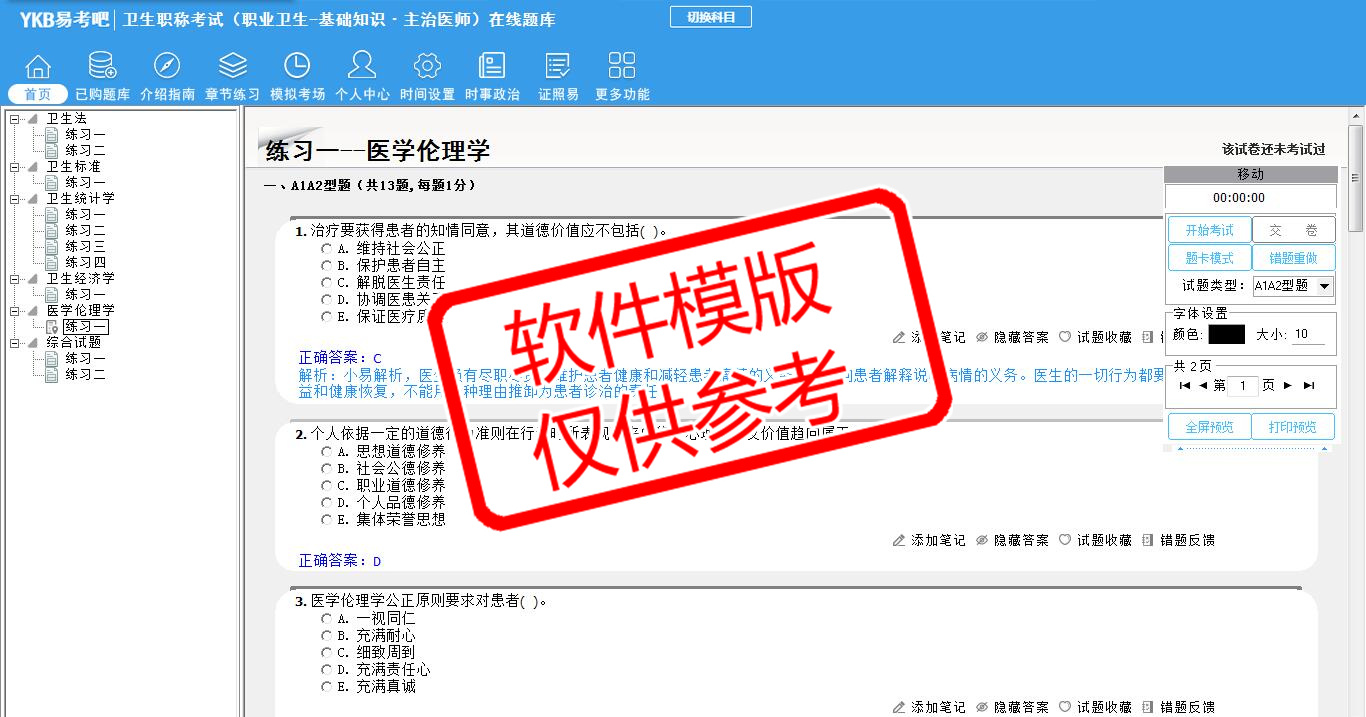1366x717 pixels.
Task: Click the 首页 home tab
Action: [38, 94]
